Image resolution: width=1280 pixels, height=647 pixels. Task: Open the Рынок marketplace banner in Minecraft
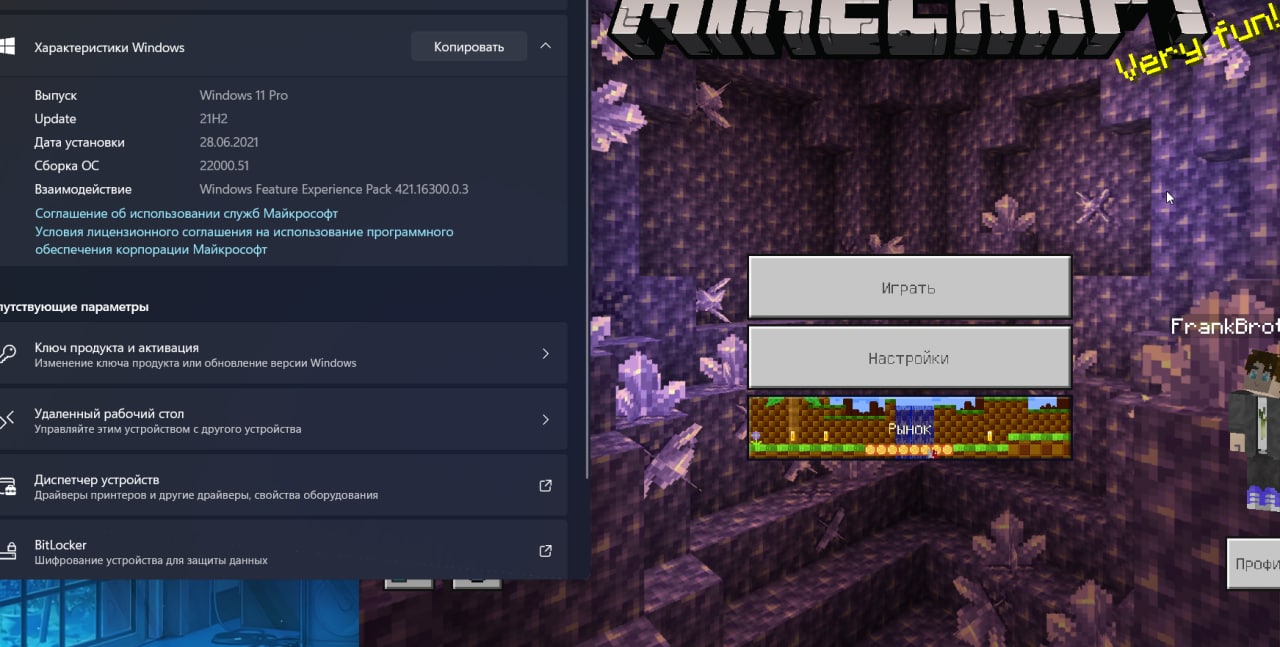pyautogui.click(x=909, y=428)
